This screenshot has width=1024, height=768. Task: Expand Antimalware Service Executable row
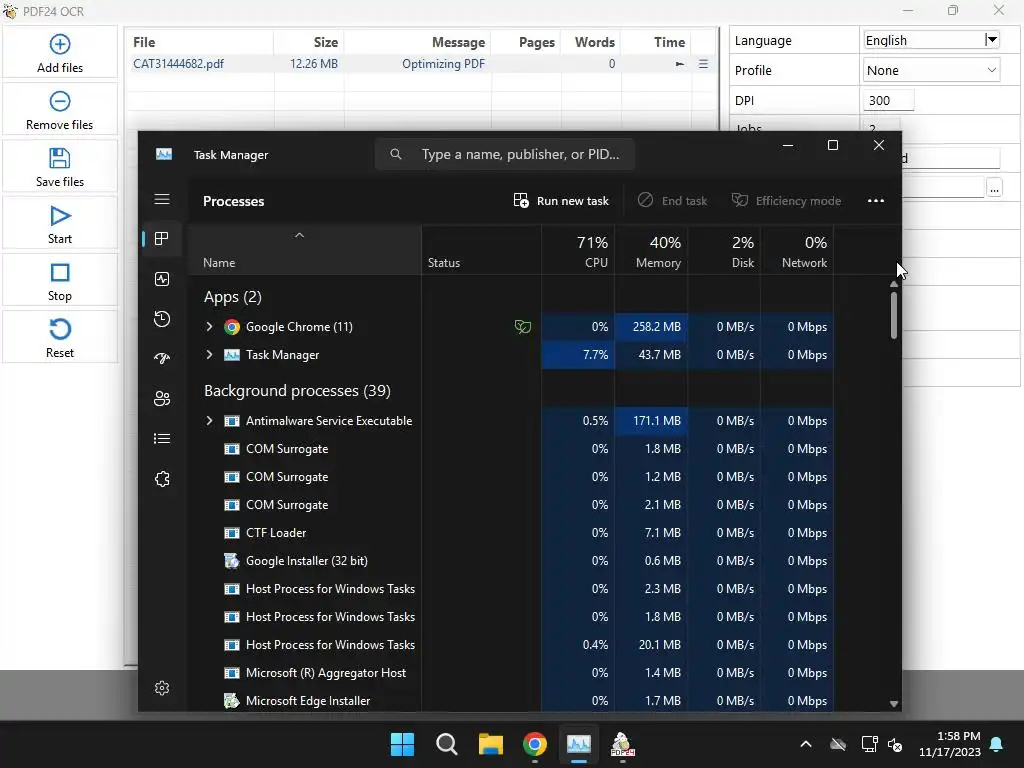click(209, 421)
